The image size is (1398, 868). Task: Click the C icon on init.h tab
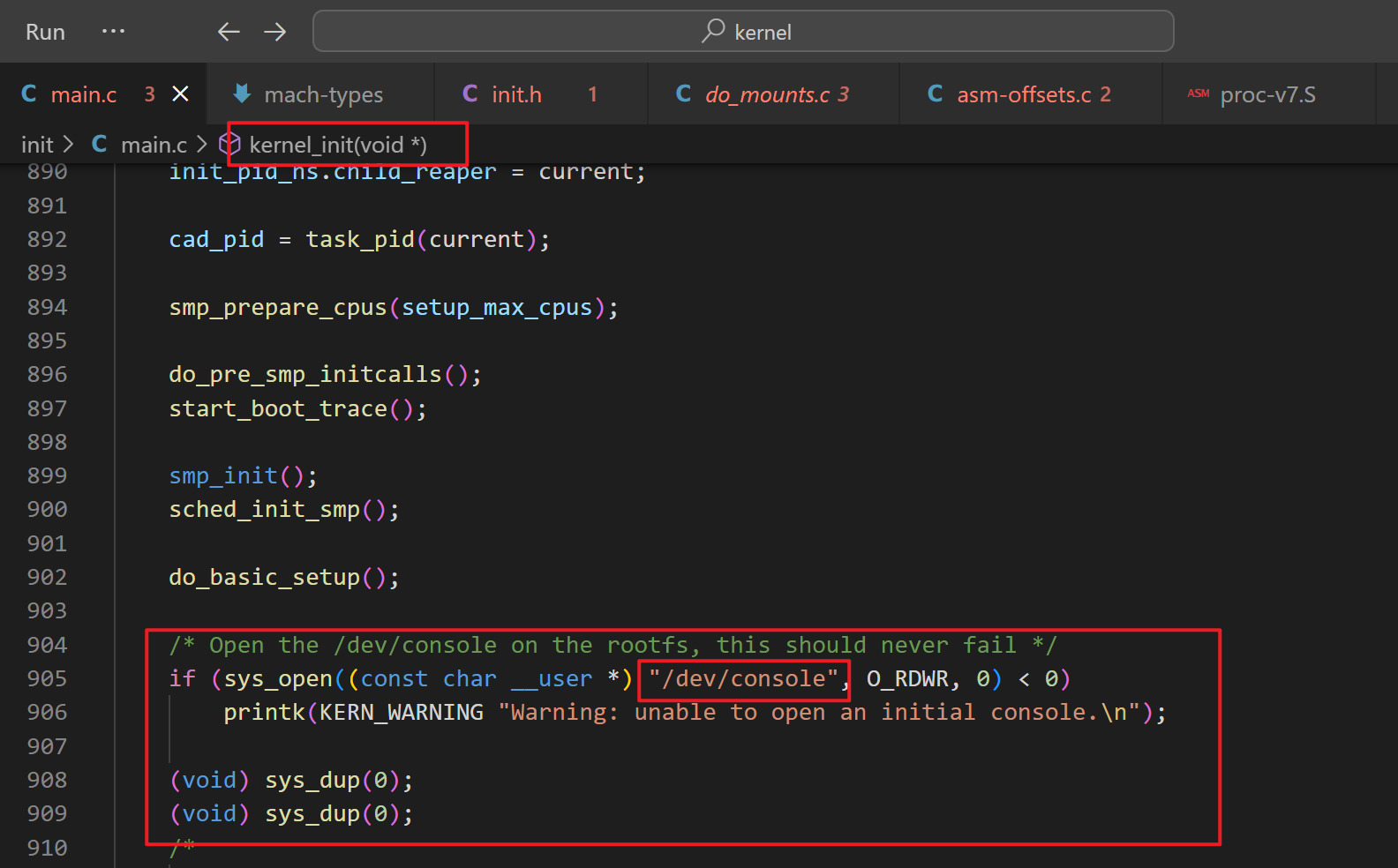pyautogui.click(x=470, y=94)
